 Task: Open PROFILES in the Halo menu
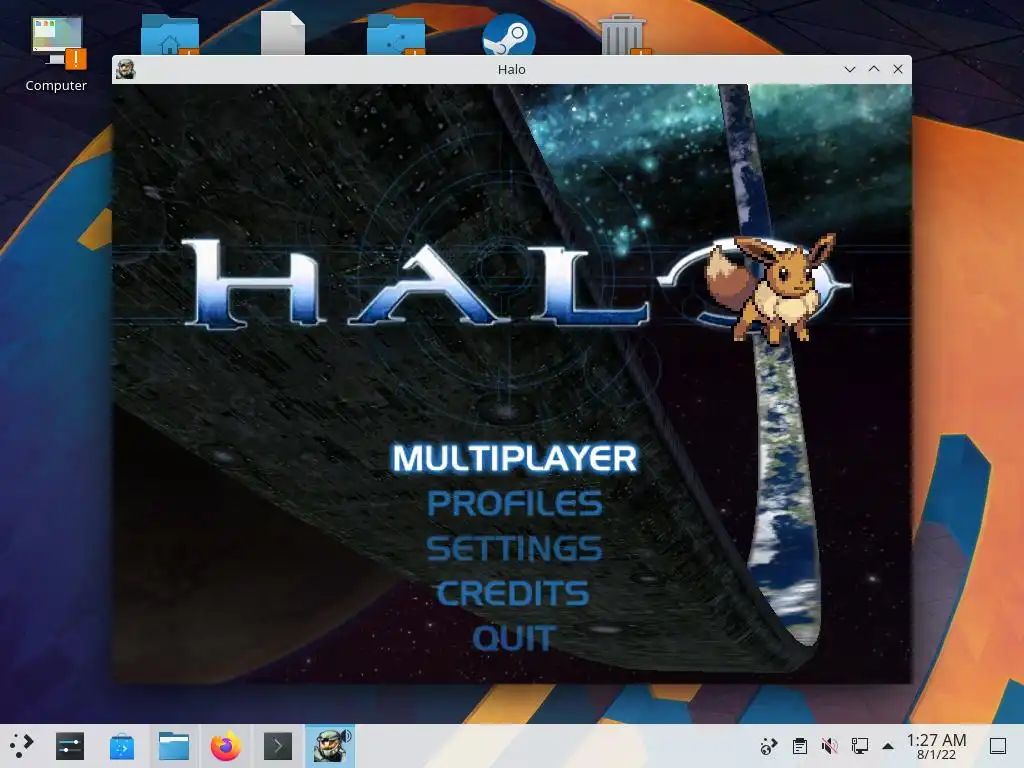tap(515, 504)
